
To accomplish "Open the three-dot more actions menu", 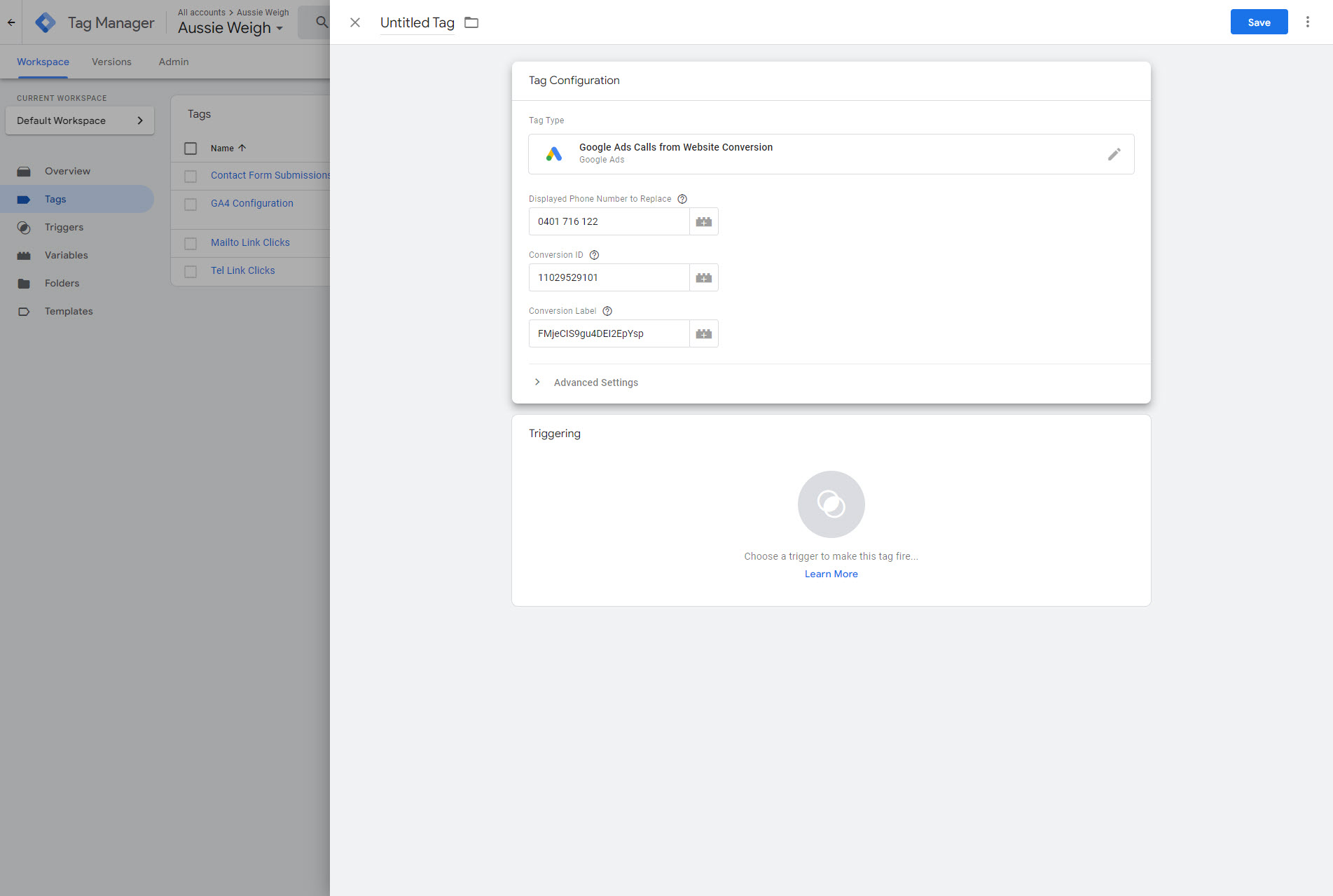I will tap(1307, 22).
